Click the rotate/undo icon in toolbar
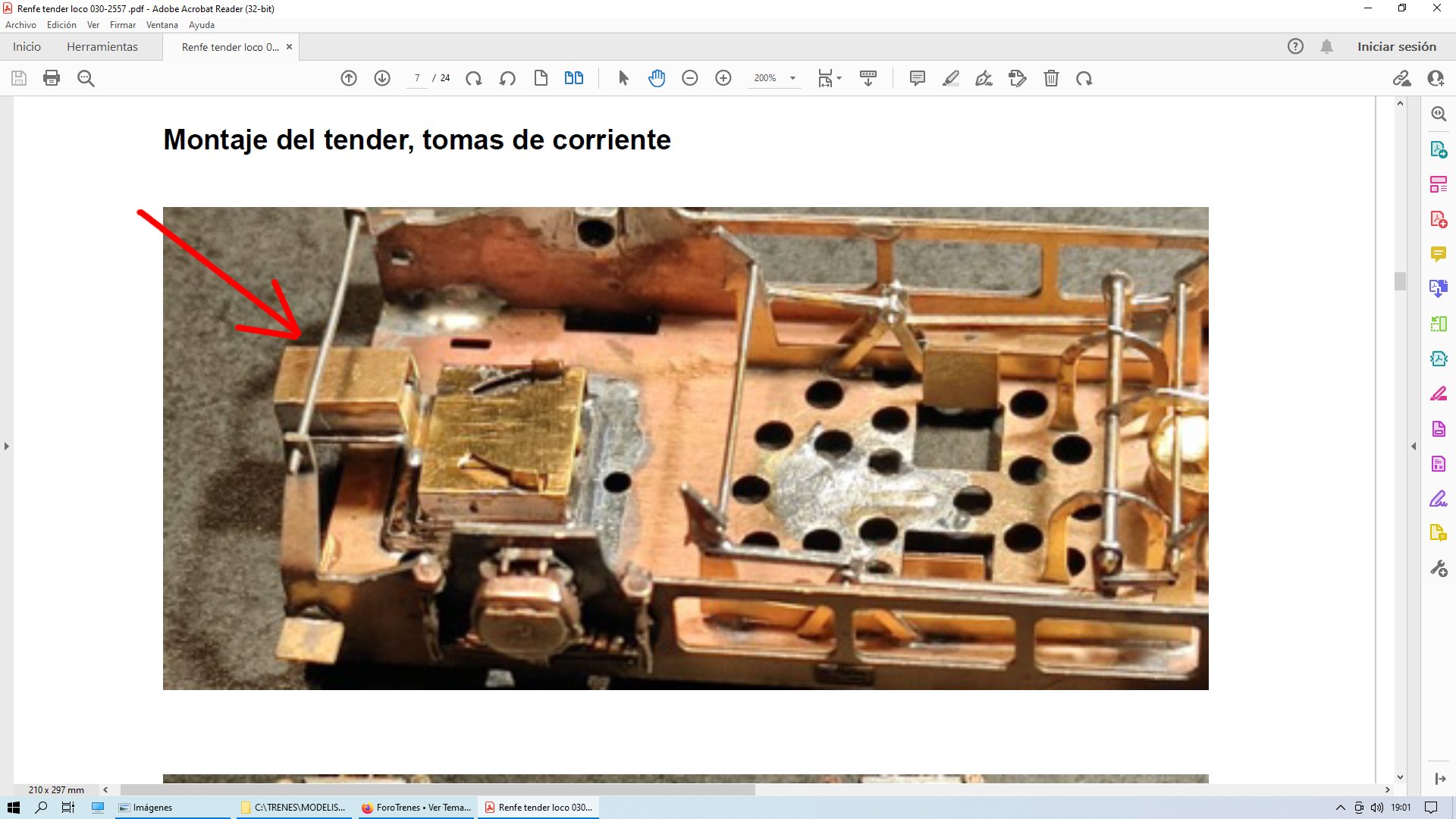The height and width of the screenshot is (819, 1456). pos(1084,78)
